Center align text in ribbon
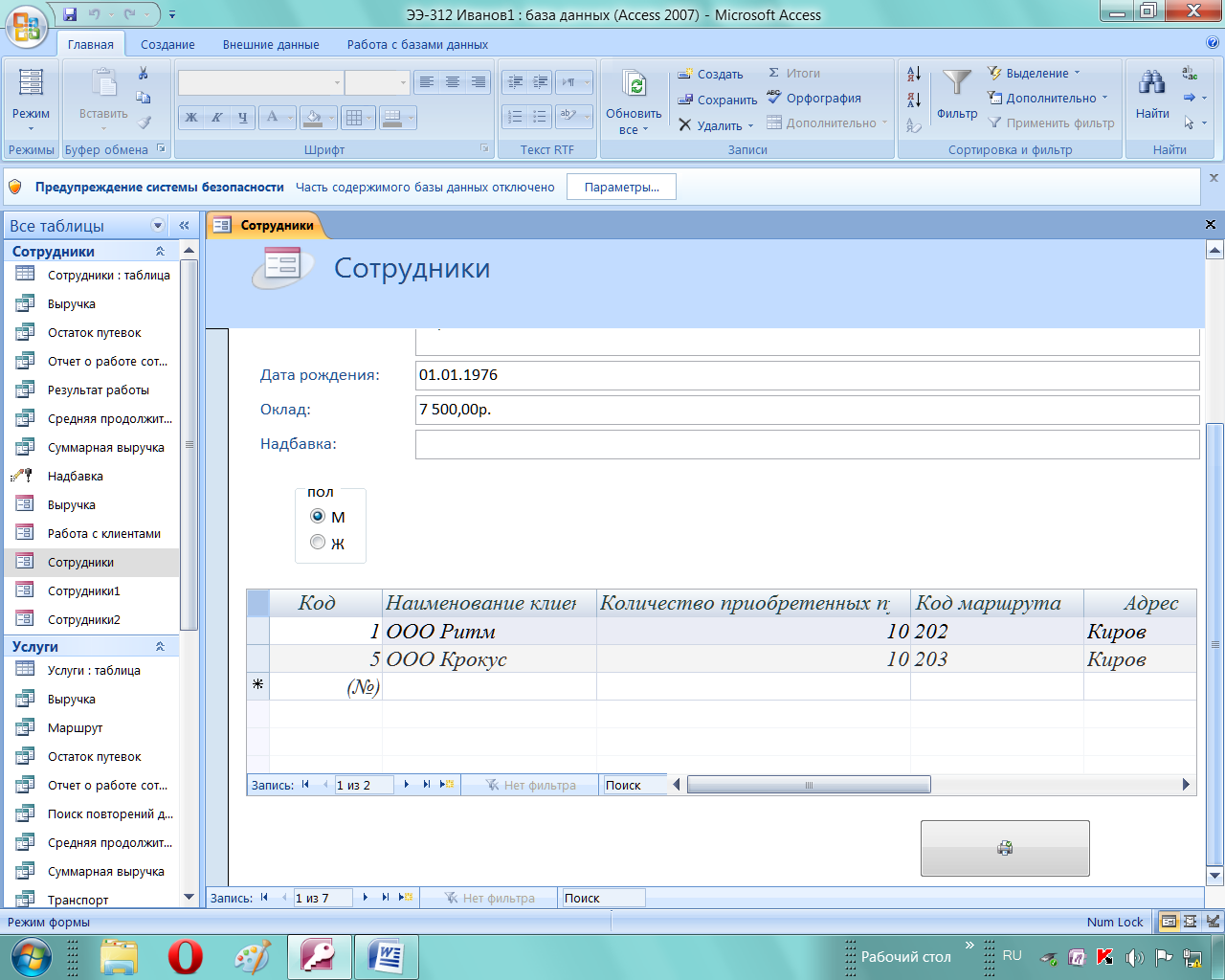Image resolution: width=1225 pixels, height=980 pixels. tap(453, 82)
